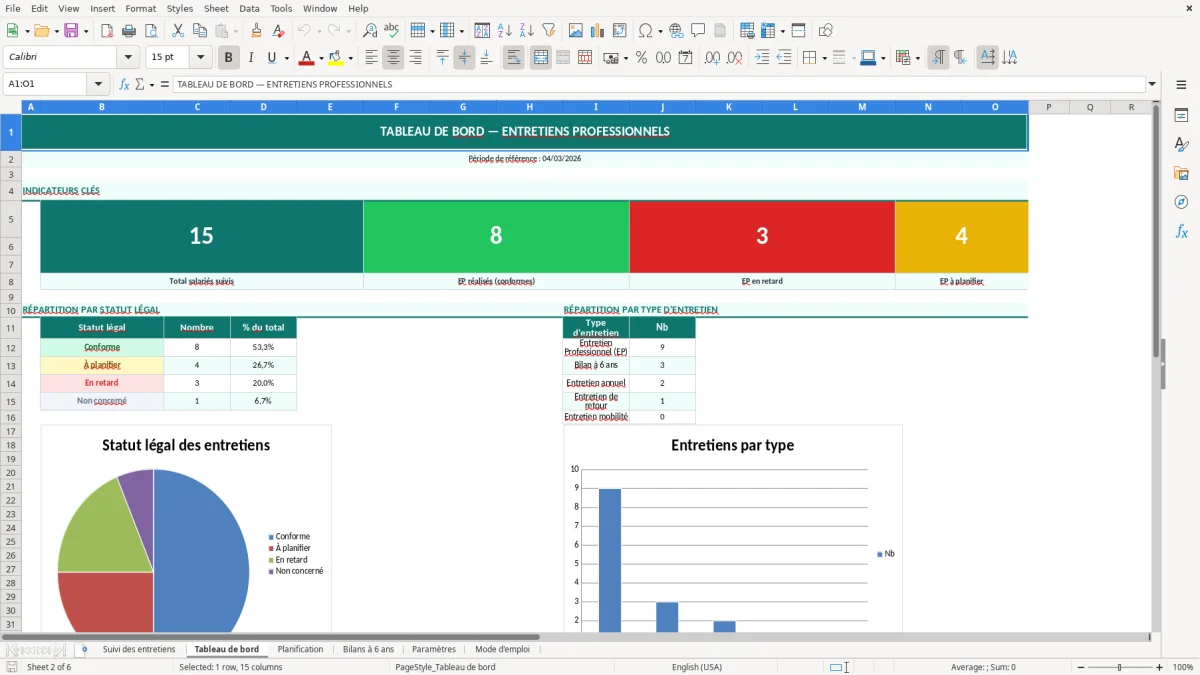Toggle Bold formatting
Image resolution: width=1200 pixels, height=675 pixels.
point(229,58)
